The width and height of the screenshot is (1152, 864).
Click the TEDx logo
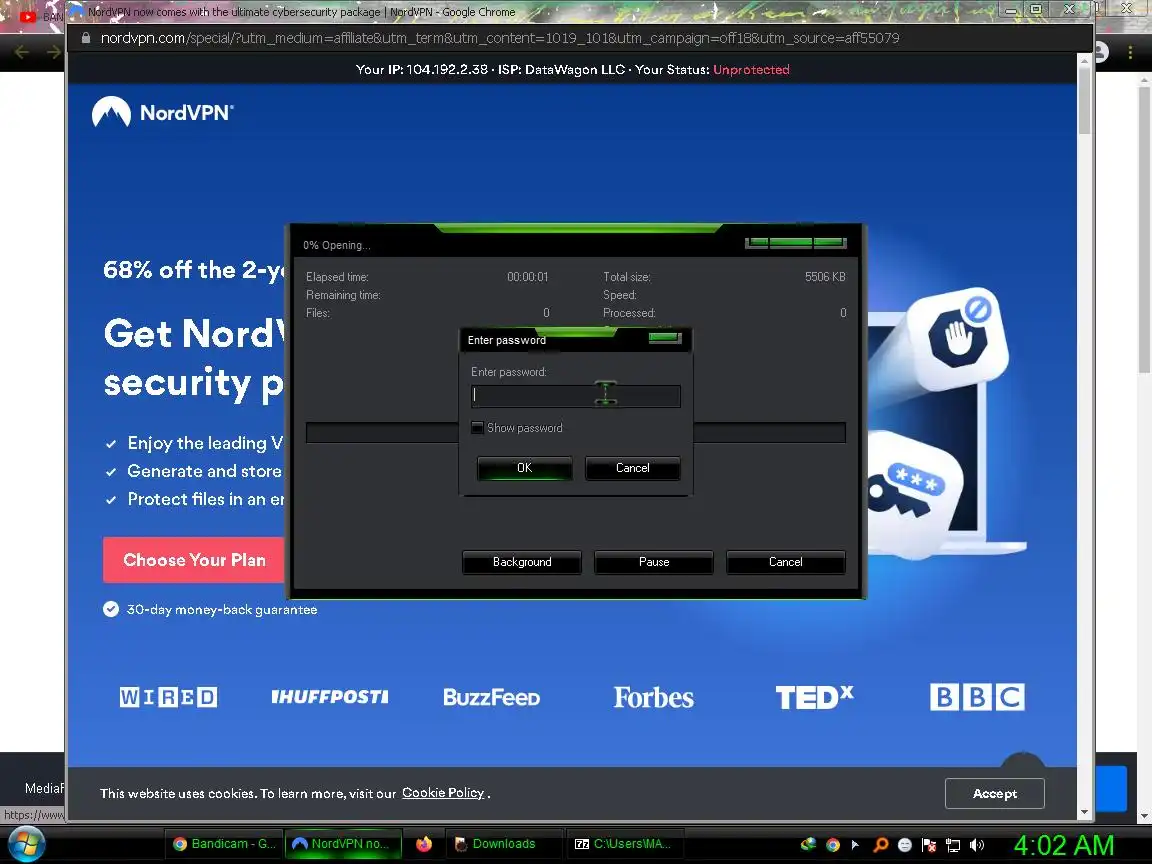click(814, 697)
